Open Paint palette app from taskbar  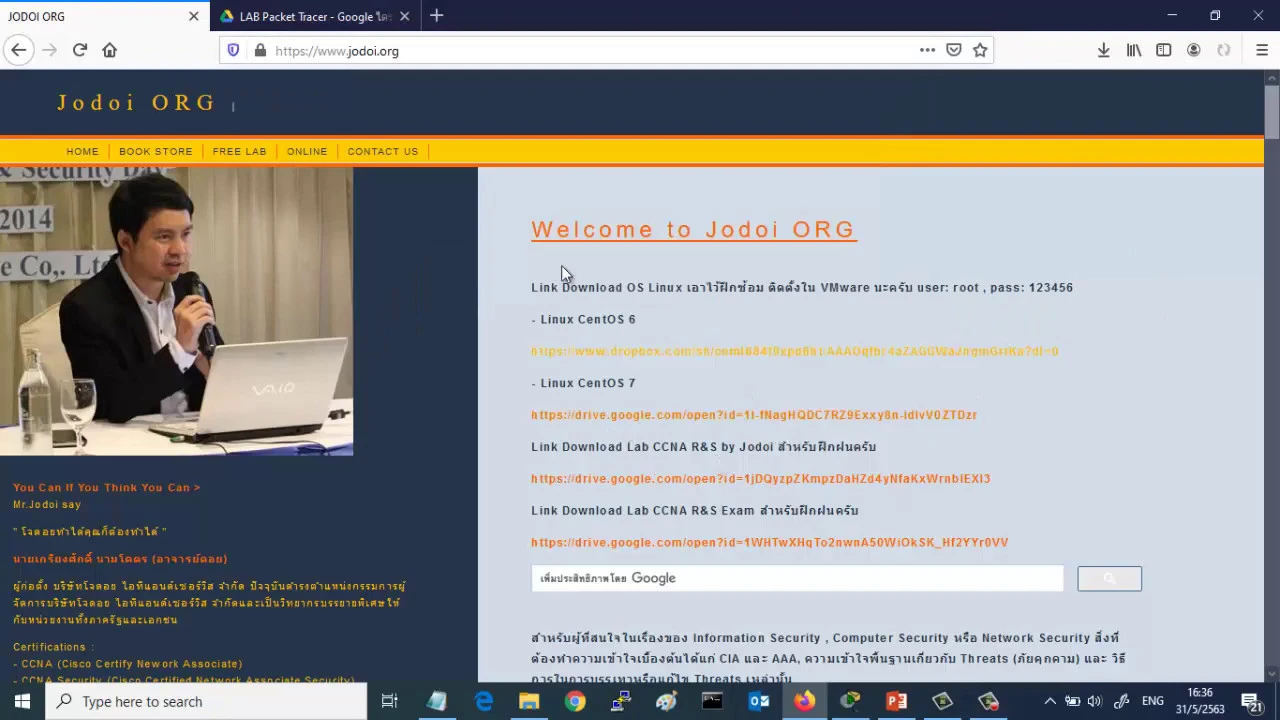666,701
